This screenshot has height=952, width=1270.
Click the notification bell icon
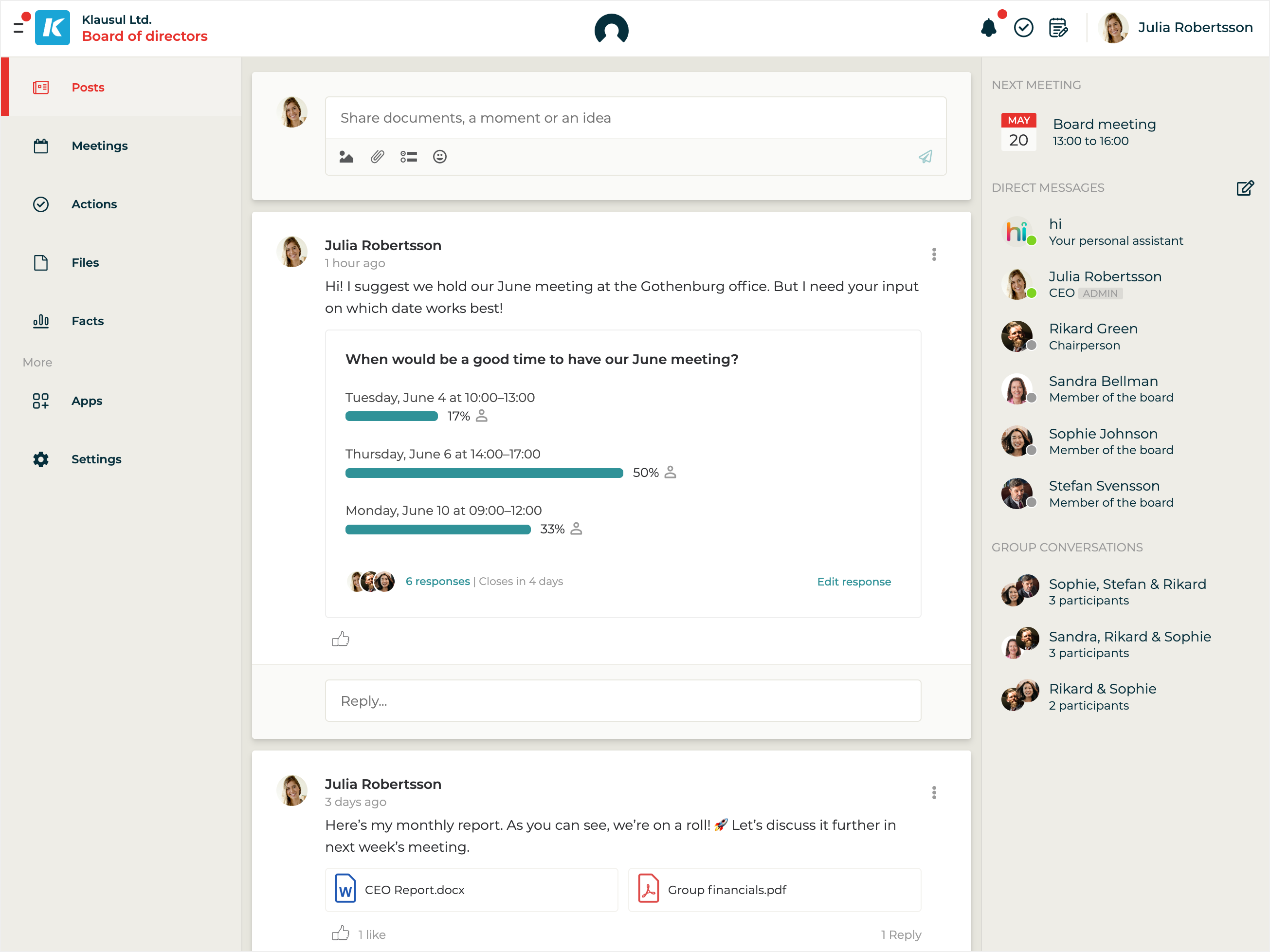tap(988, 28)
